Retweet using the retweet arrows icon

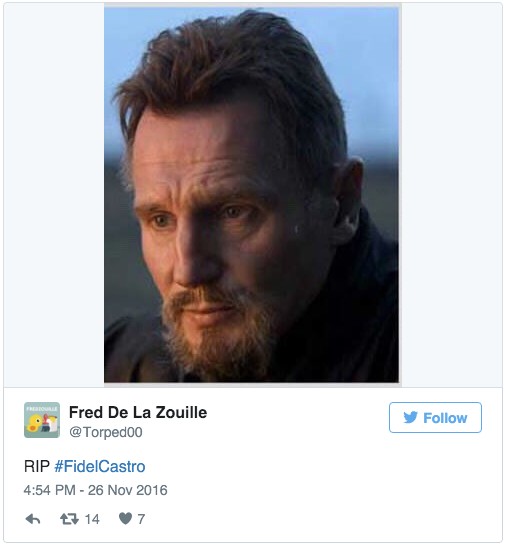click(x=69, y=519)
